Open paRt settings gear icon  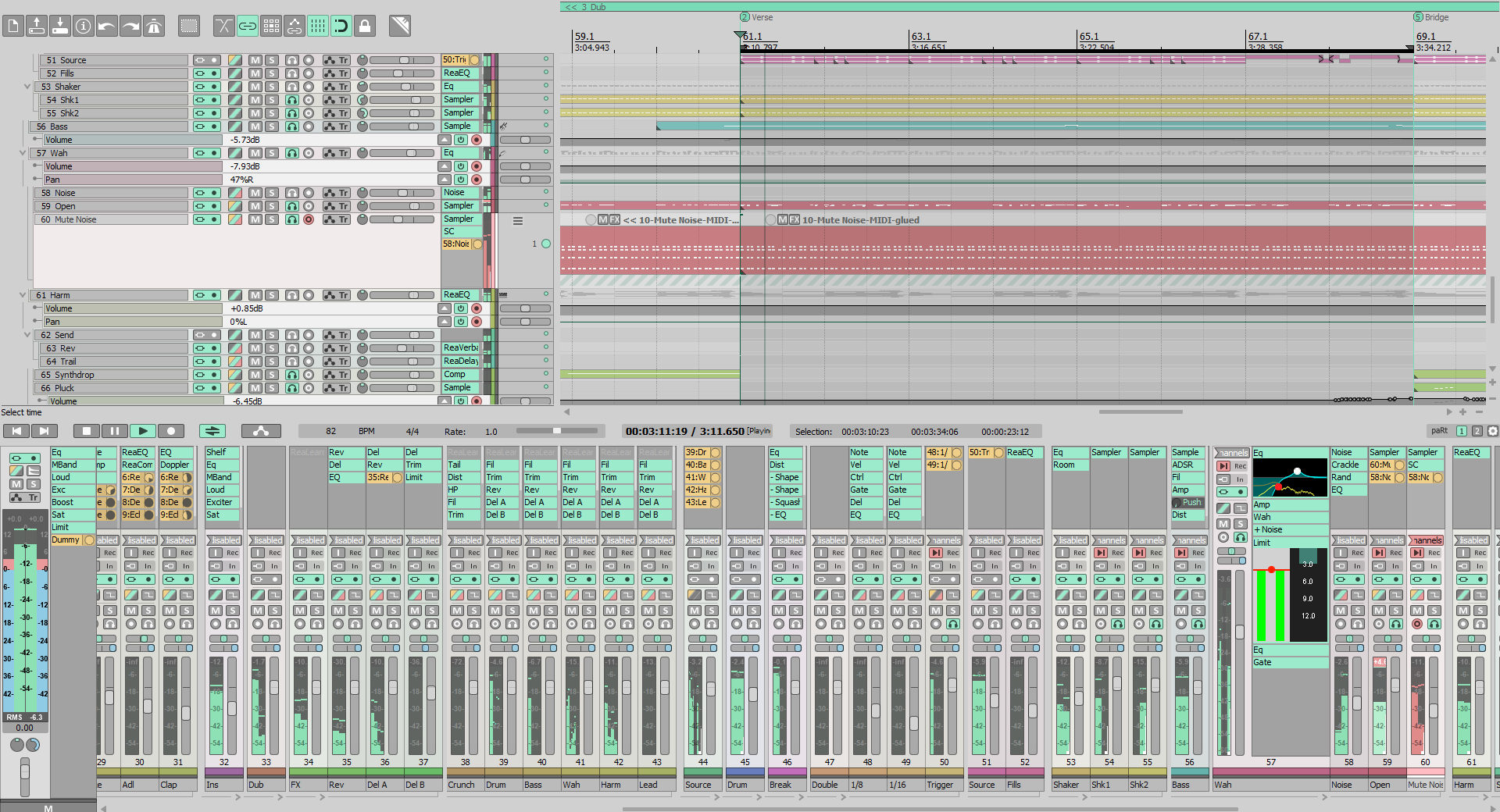pyautogui.click(x=1492, y=431)
